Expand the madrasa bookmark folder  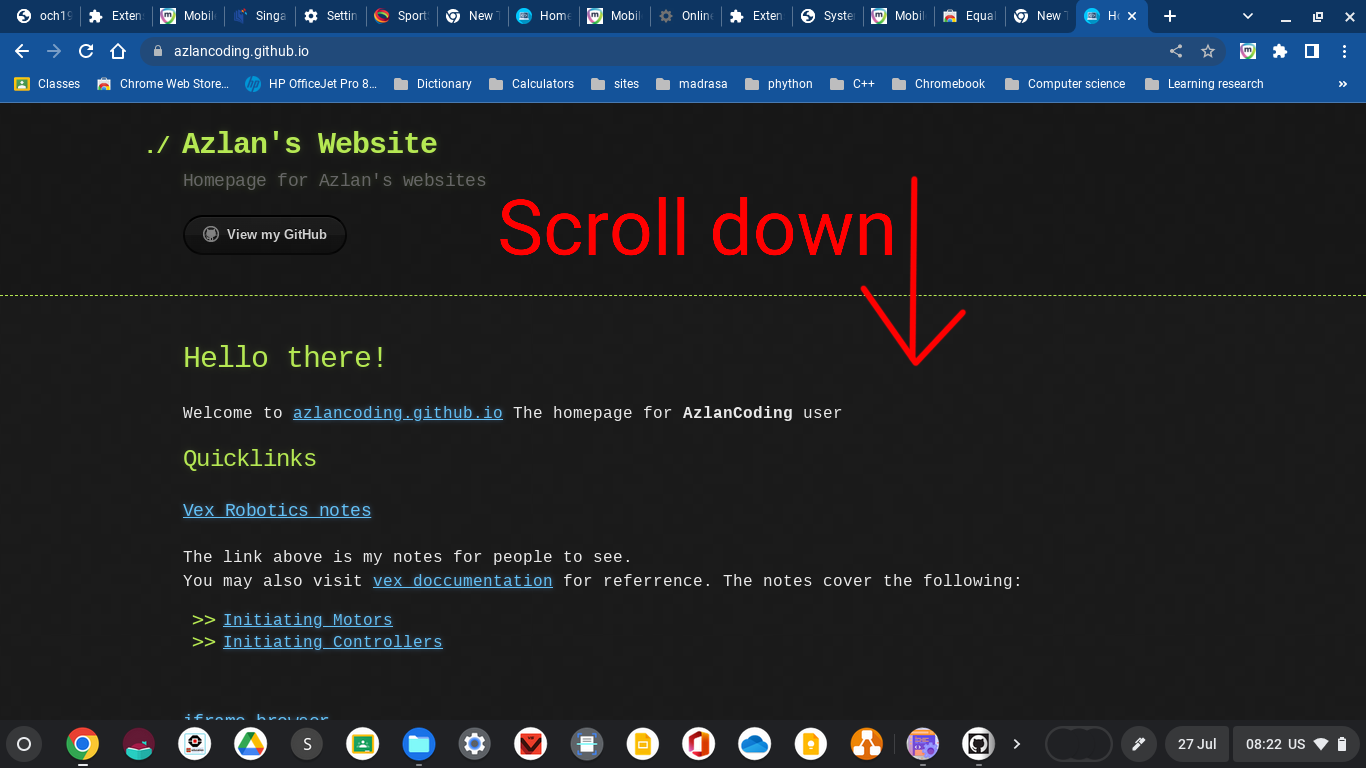[692, 84]
